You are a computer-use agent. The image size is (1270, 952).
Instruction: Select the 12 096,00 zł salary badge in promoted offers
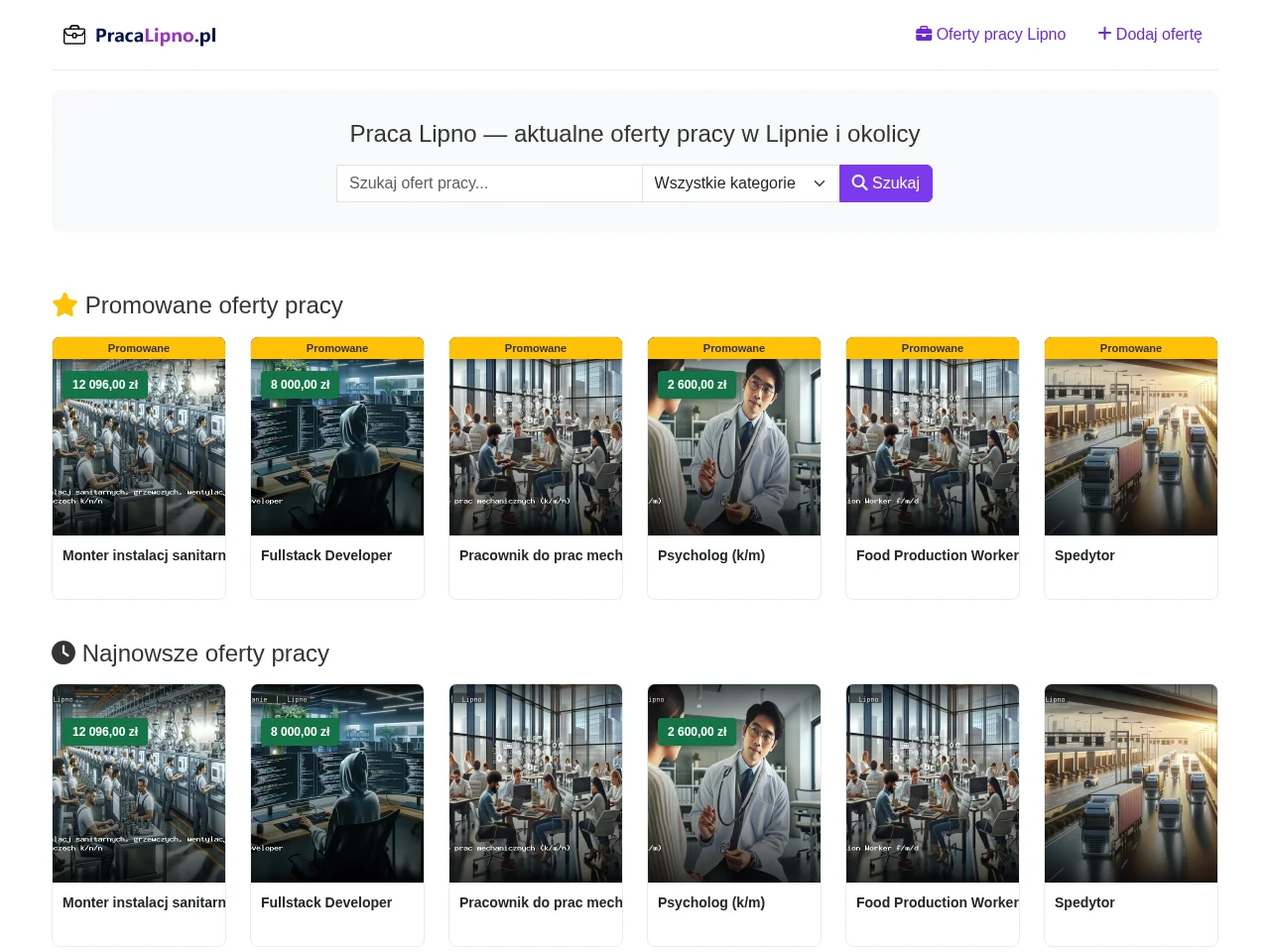tap(105, 385)
